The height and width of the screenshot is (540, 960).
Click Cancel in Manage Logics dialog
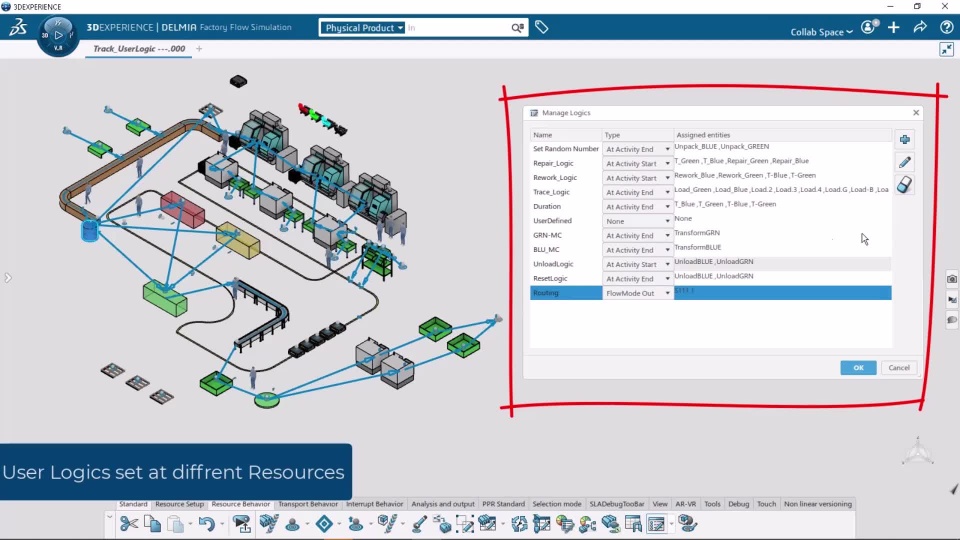(x=899, y=367)
